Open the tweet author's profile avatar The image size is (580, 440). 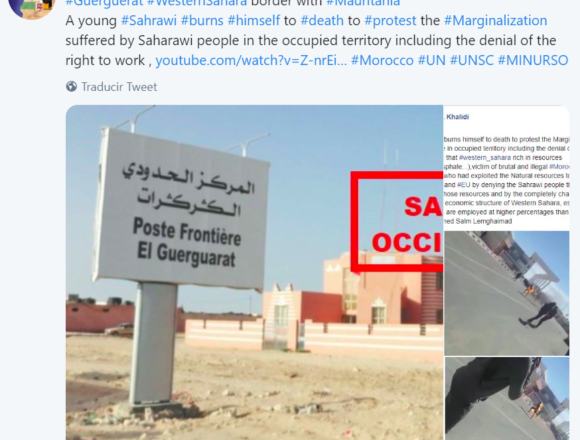point(32,6)
